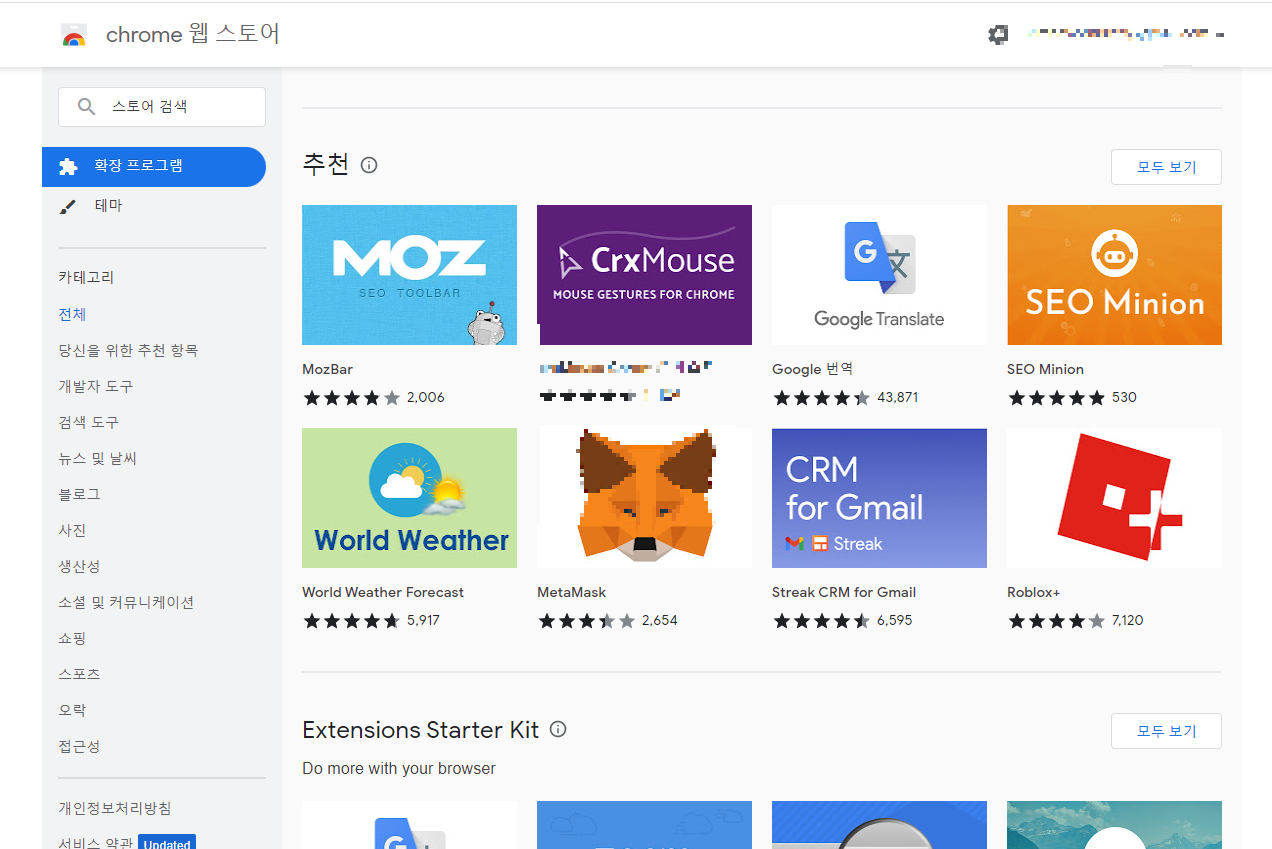Choose the 뉴스 및 날씨 category
The width and height of the screenshot is (1272, 849).
(97, 458)
